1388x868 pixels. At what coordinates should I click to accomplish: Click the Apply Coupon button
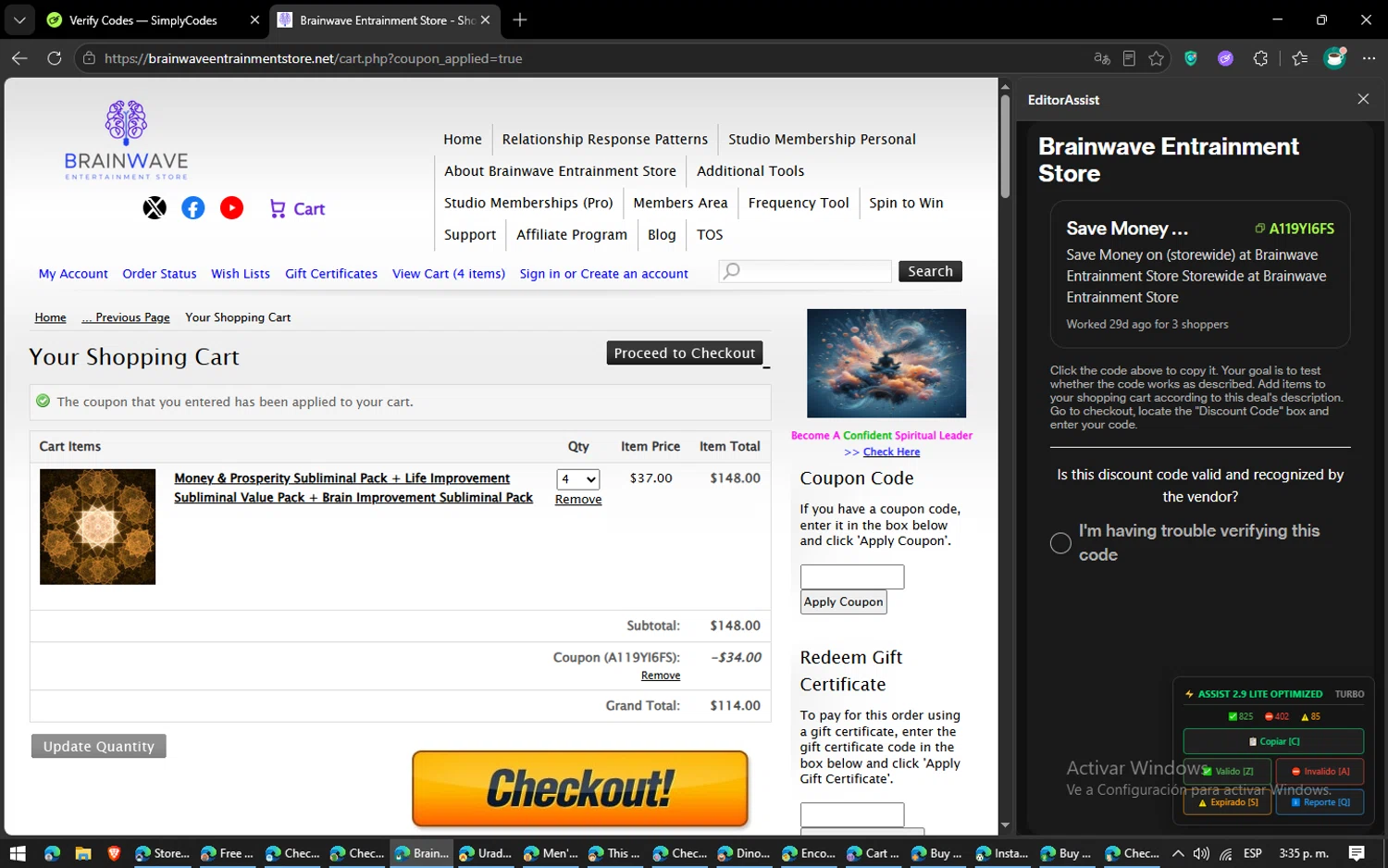click(843, 601)
